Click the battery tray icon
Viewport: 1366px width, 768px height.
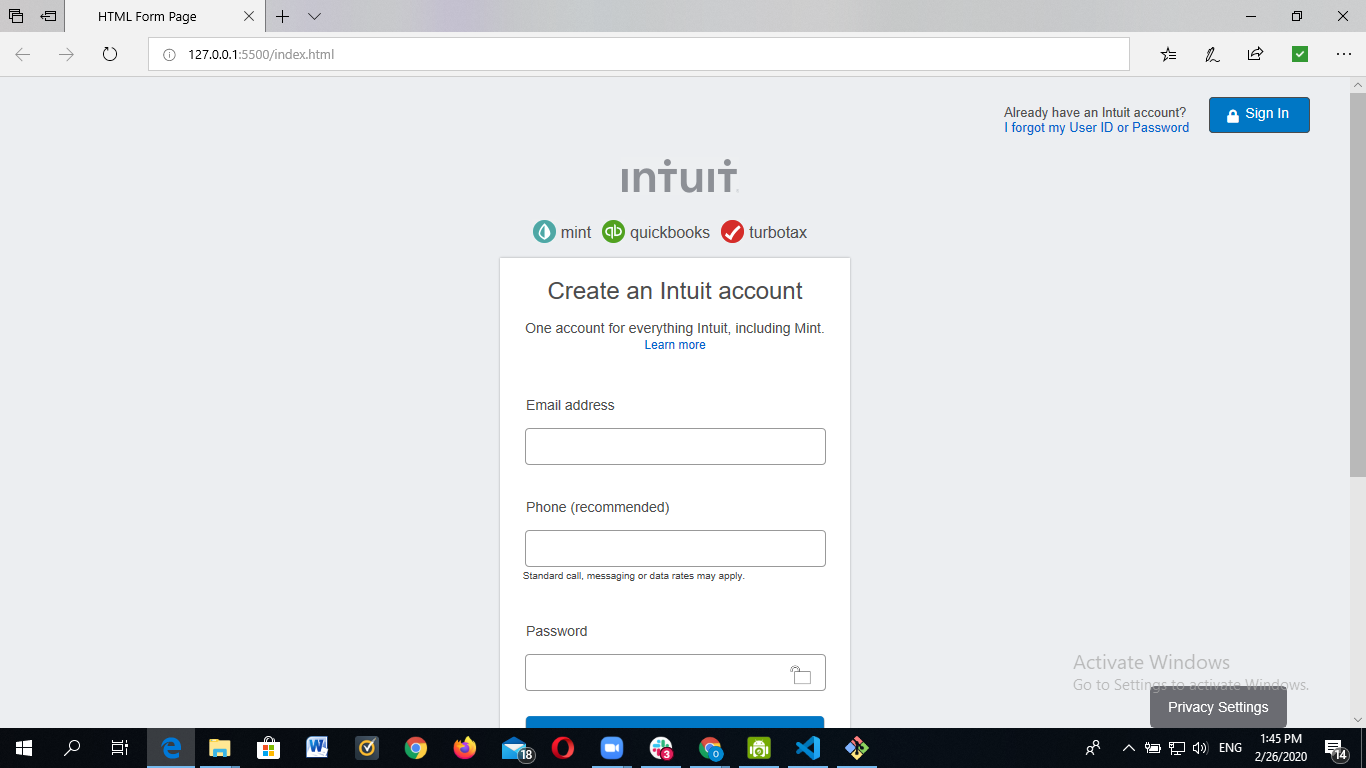pyautogui.click(x=1153, y=748)
